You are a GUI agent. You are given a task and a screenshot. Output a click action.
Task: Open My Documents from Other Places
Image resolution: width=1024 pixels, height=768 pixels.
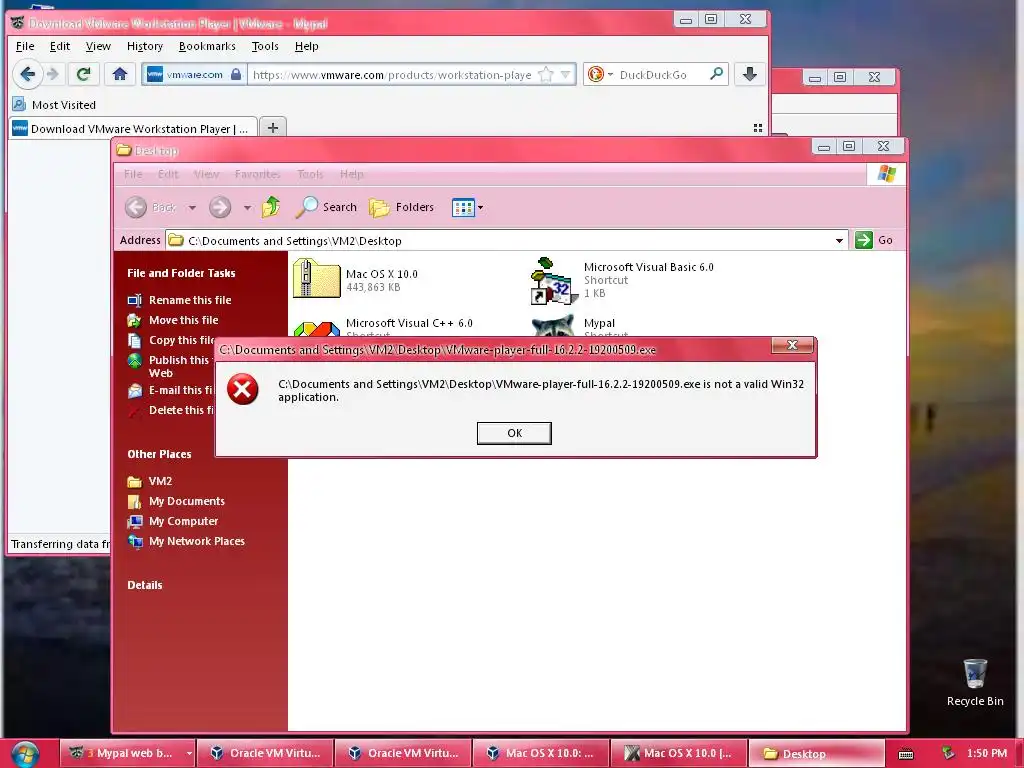coord(186,502)
